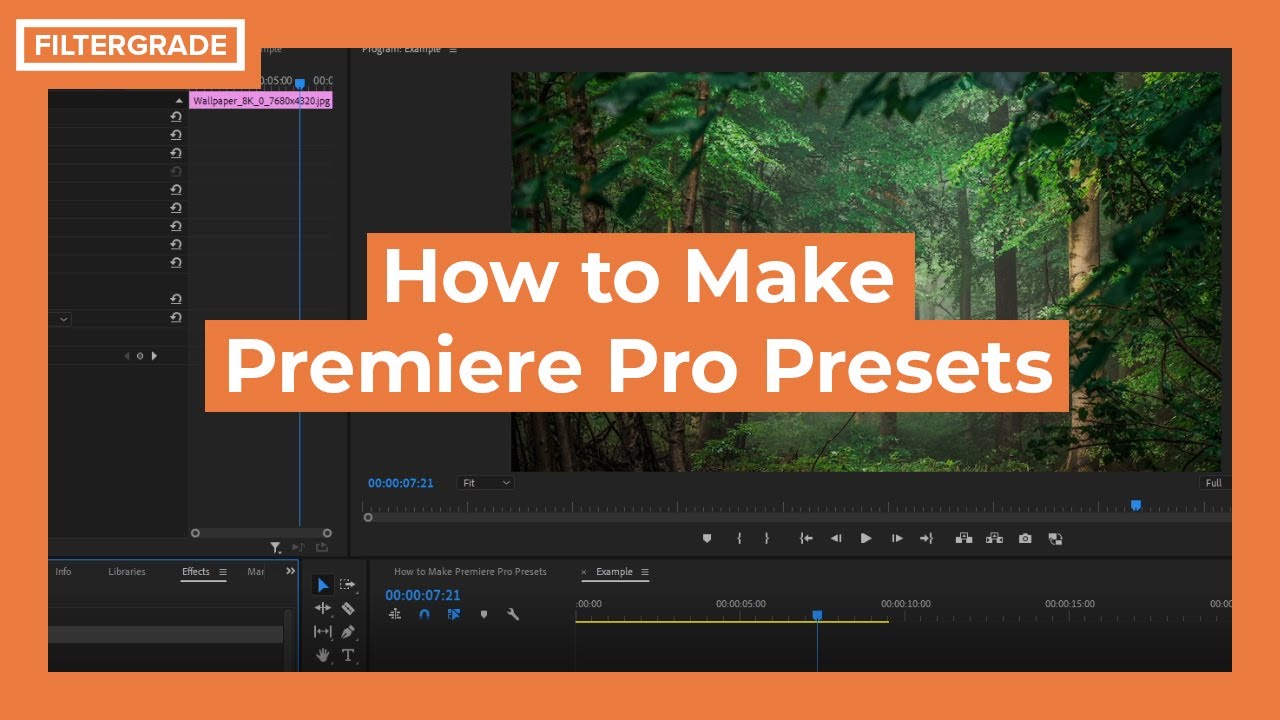This screenshot has width=1280, height=720.
Task: Open timeline display settings wrench
Action: tap(513, 614)
